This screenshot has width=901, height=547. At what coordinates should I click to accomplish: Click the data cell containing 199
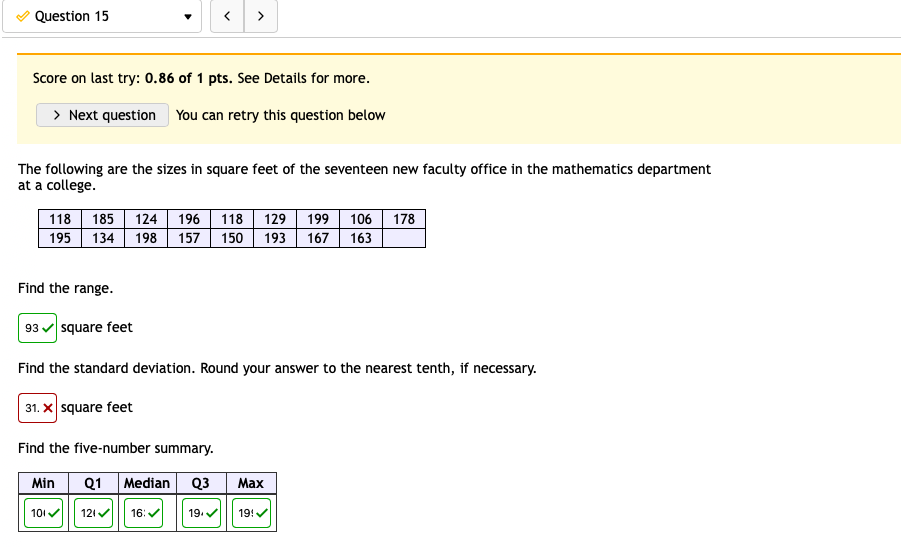tap(318, 219)
